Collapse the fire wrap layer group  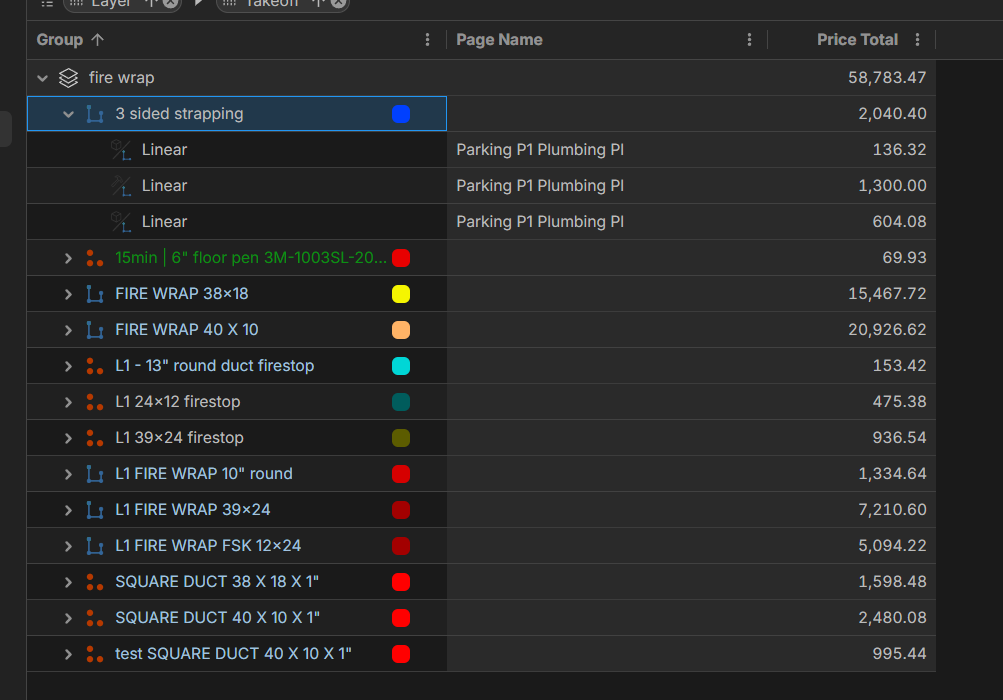pyautogui.click(x=42, y=78)
